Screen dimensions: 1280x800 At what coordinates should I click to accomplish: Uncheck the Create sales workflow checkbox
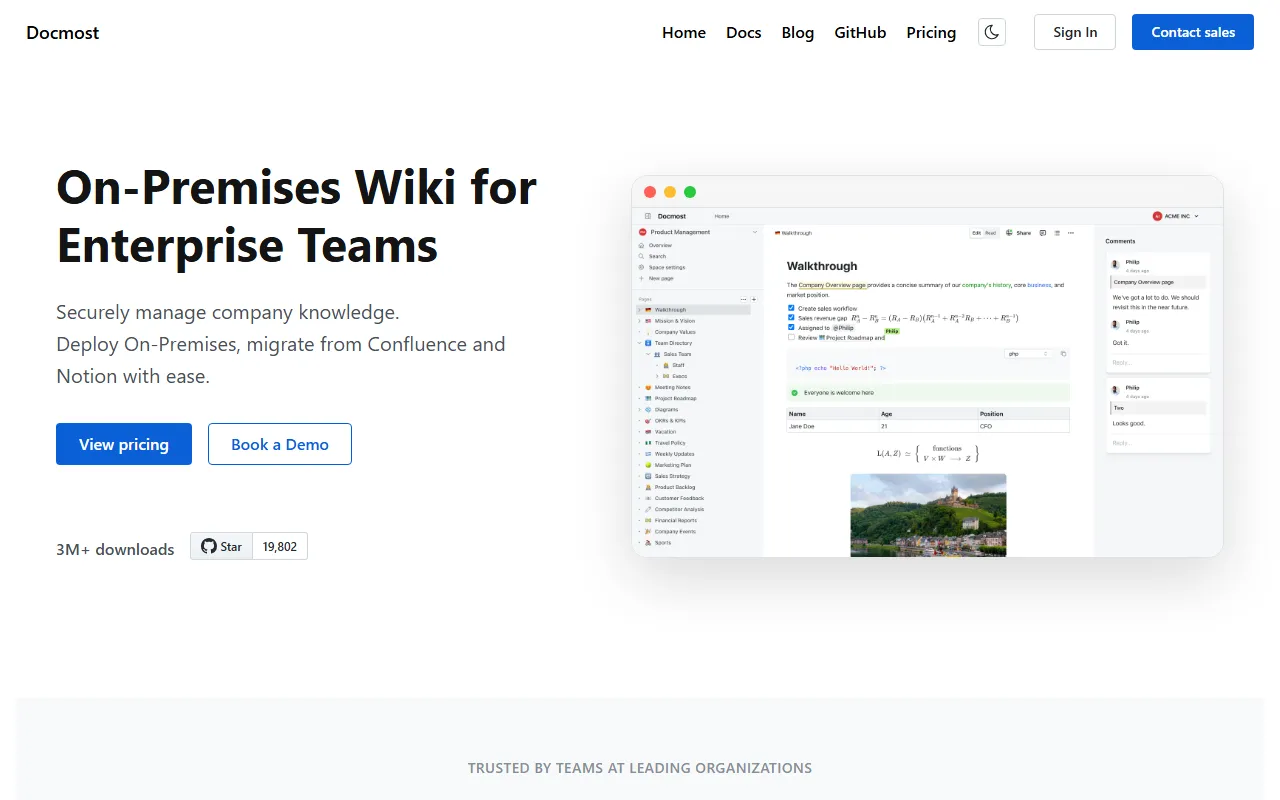791,308
